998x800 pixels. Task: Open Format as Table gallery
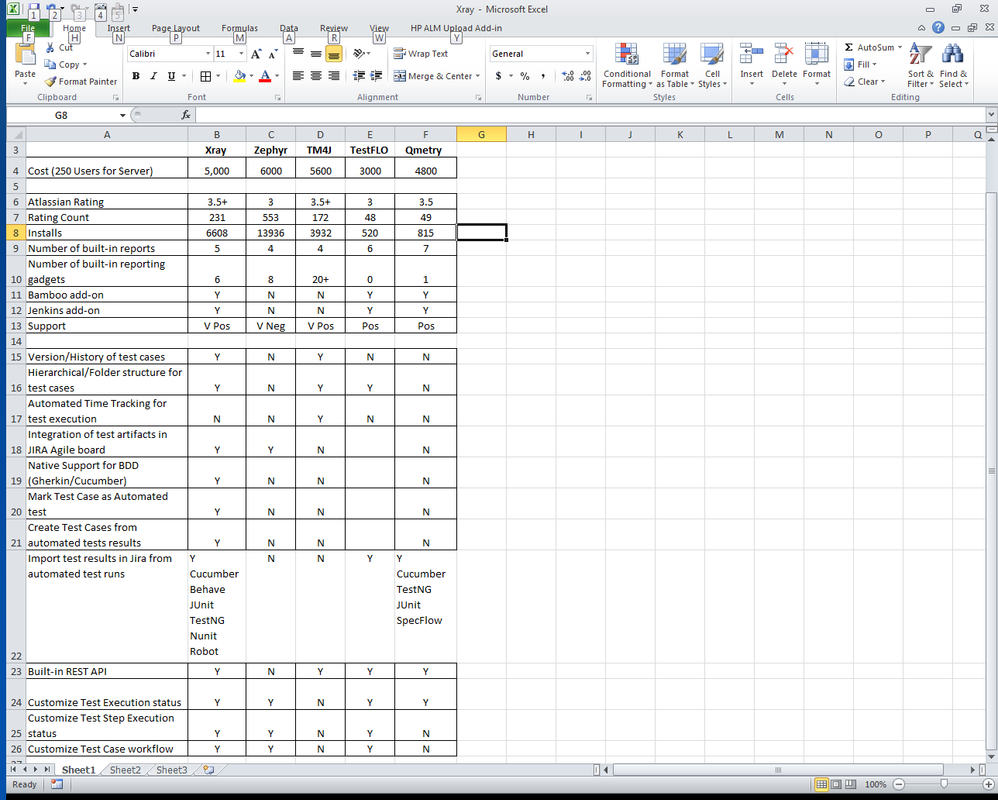tap(675, 66)
